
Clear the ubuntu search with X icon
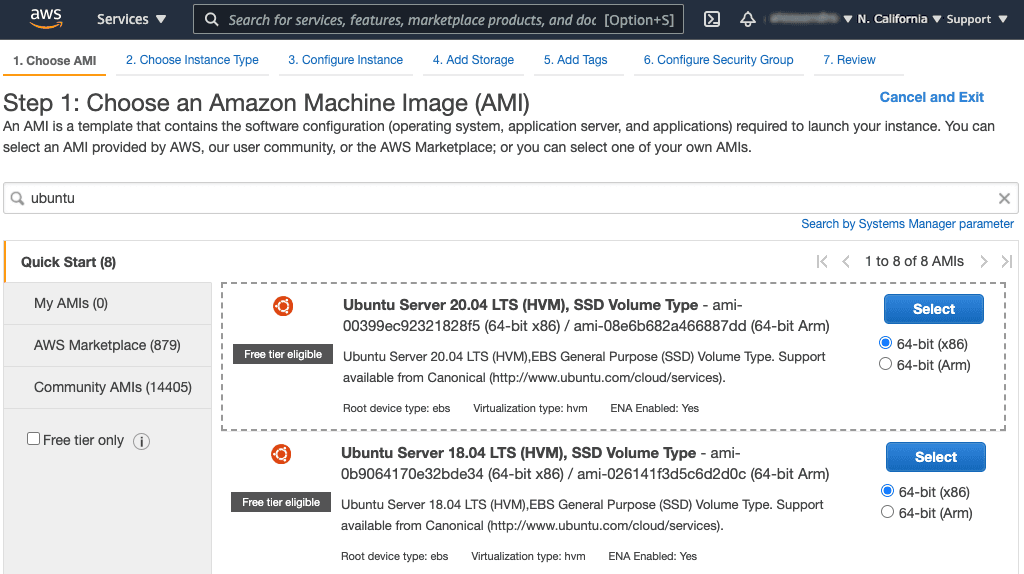coord(1004,198)
